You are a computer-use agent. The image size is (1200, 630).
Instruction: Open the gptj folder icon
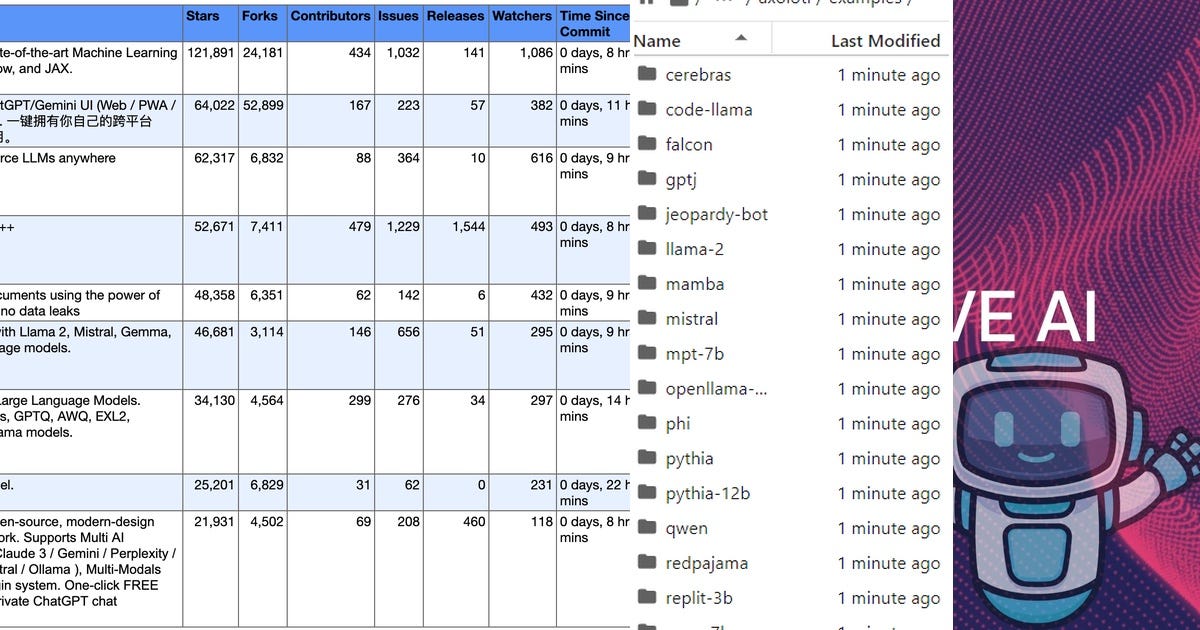(648, 179)
